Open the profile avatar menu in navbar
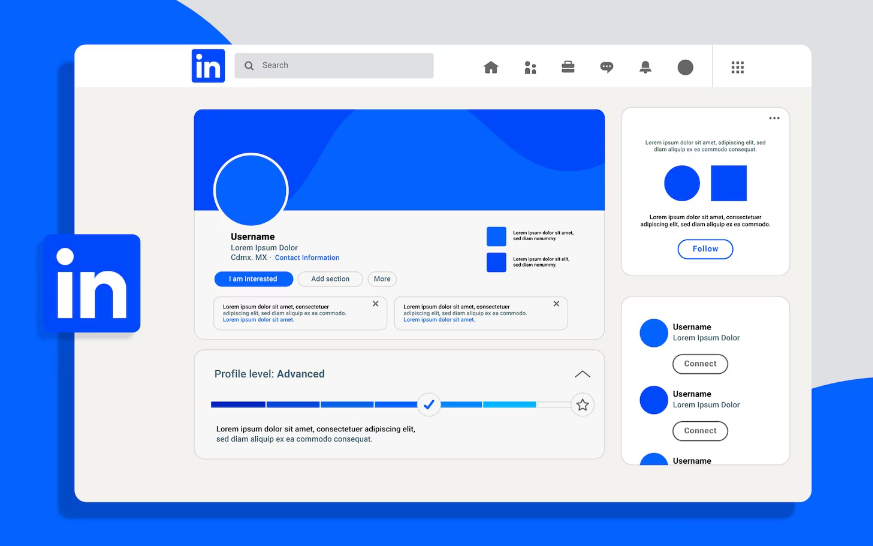The height and width of the screenshot is (546, 873). pos(685,67)
